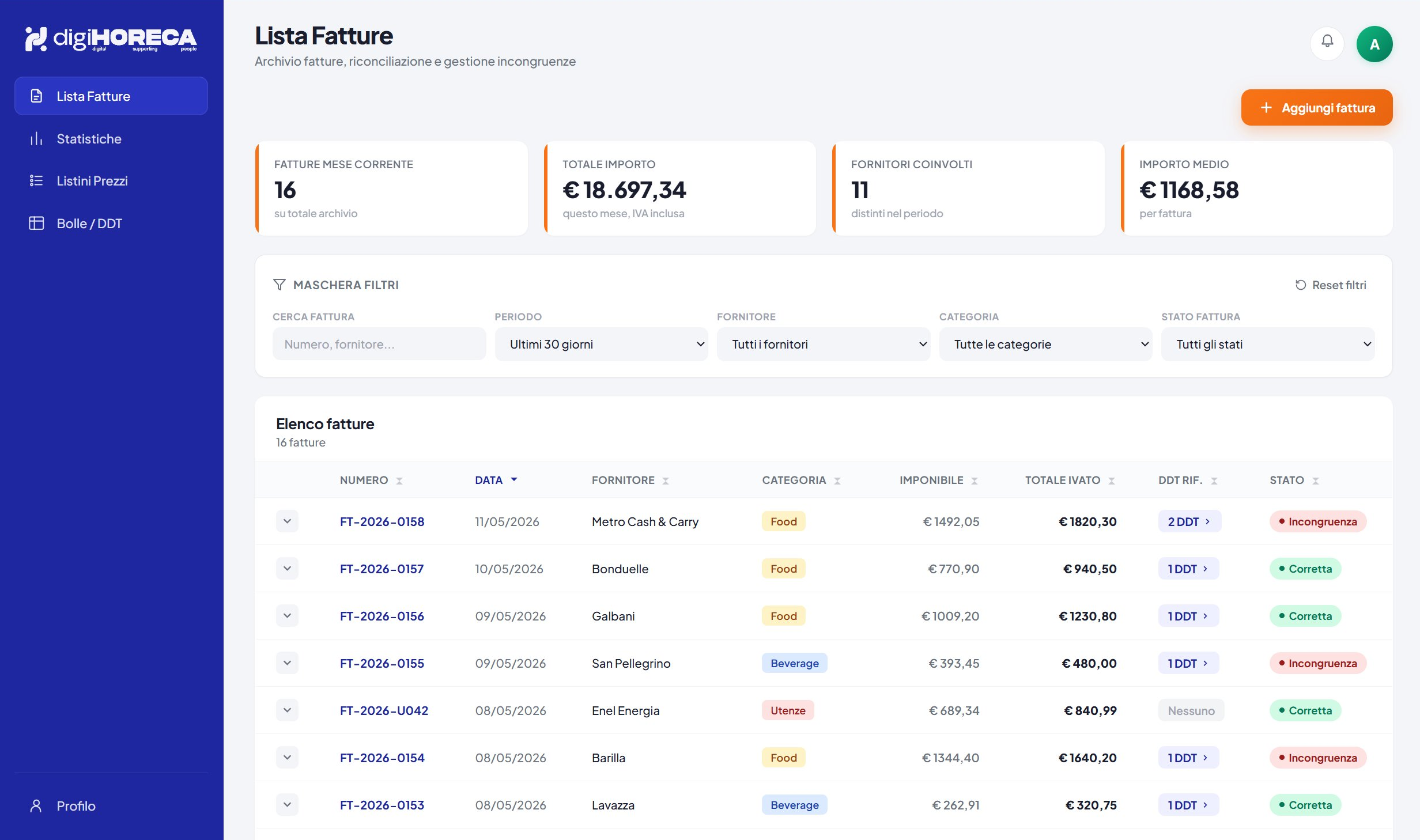Sort by the Totale Ivato column sort icon
The height and width of the screenshot is (840, 1420).
[1112, 480]
